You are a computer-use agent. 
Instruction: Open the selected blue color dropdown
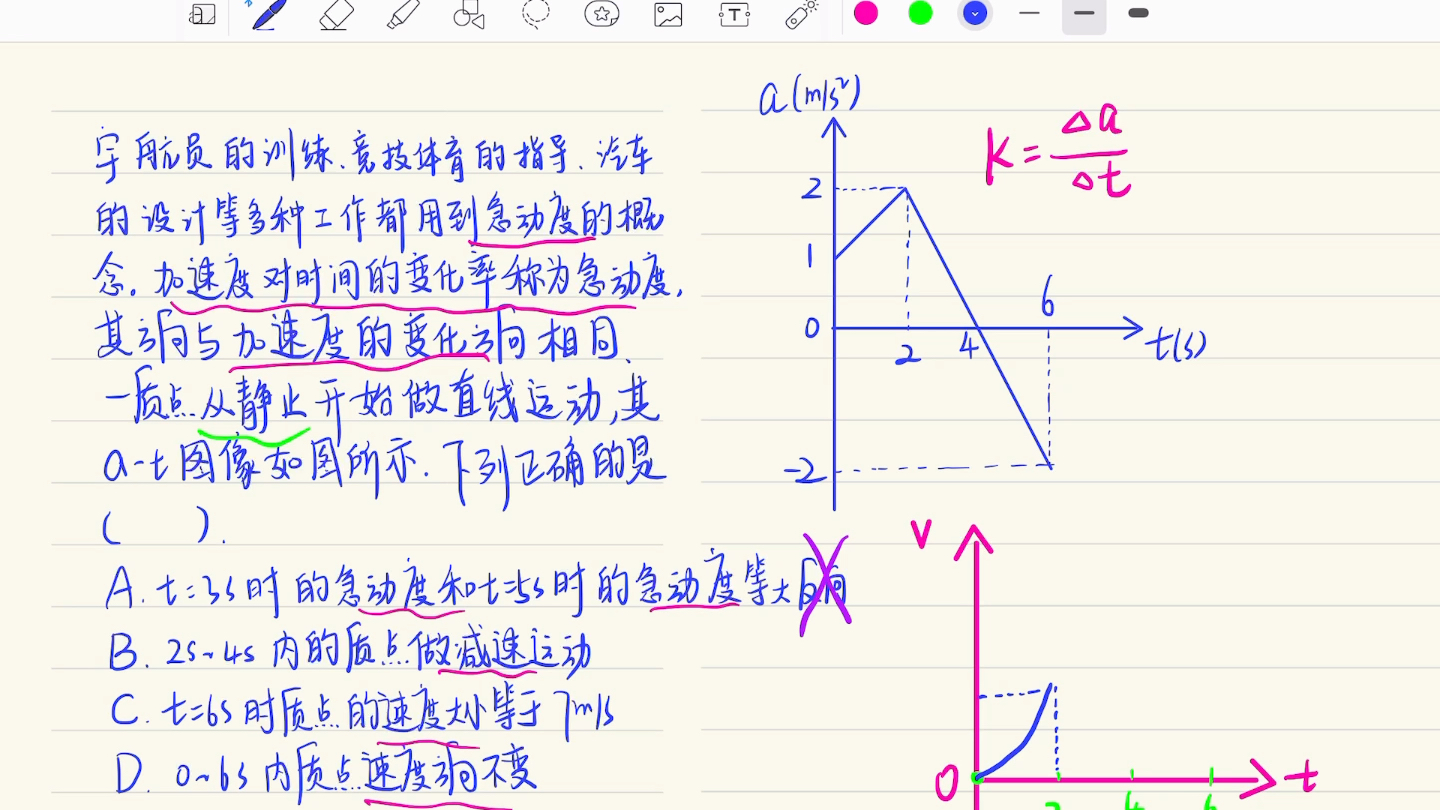click(975, 13)
